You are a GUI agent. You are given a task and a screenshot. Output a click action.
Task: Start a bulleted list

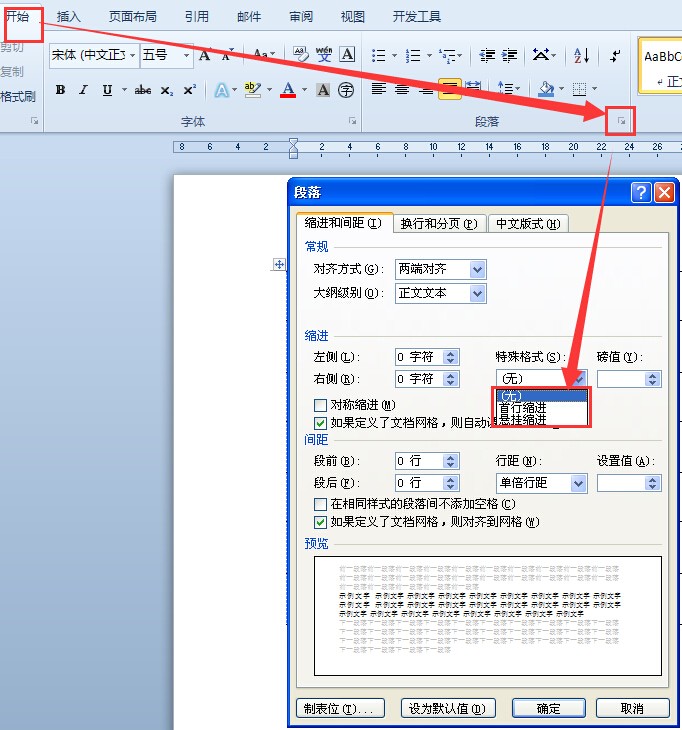coord(378,56)
